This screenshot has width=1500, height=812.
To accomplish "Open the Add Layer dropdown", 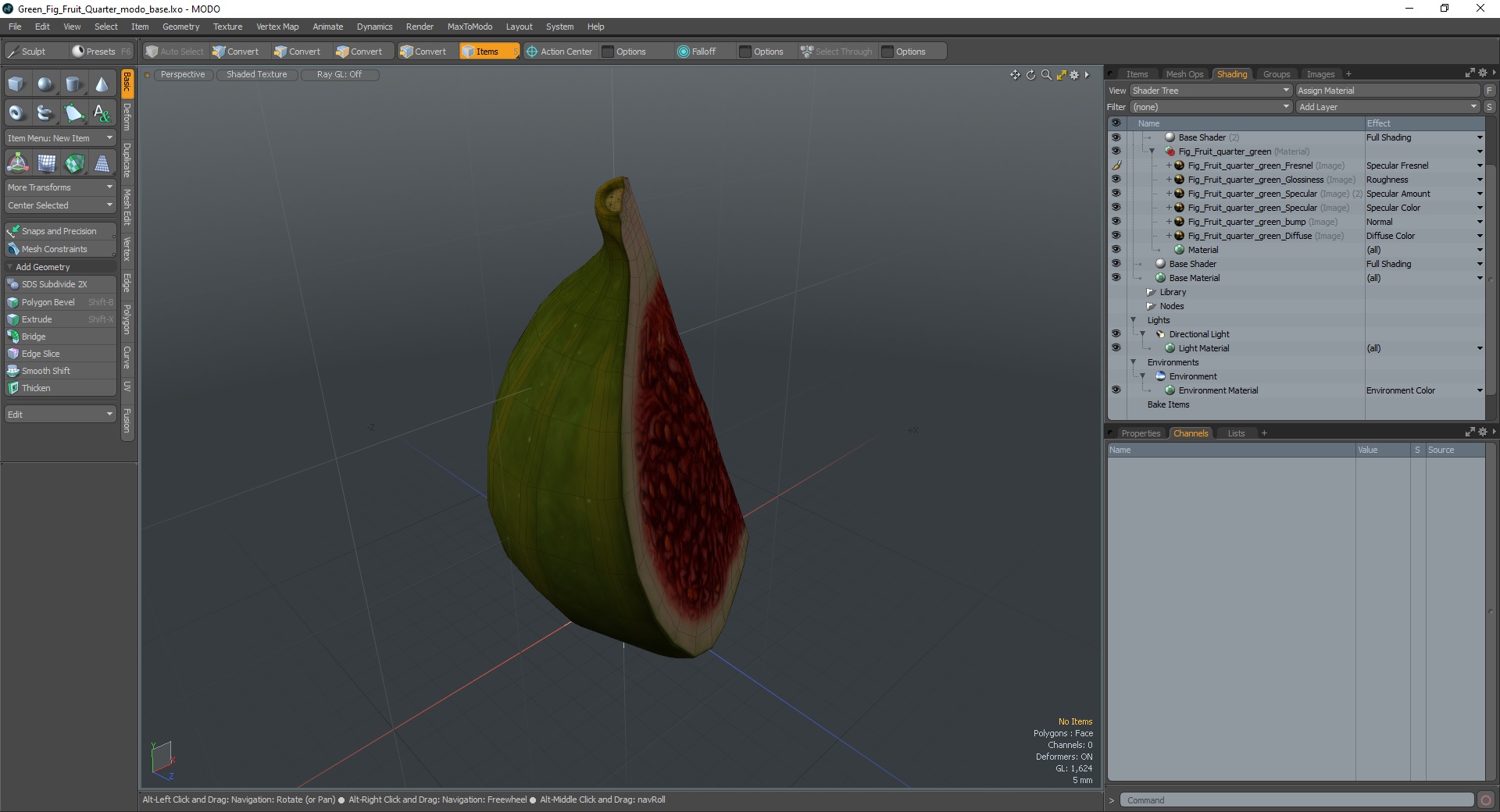I will [x=1387, y=107].
